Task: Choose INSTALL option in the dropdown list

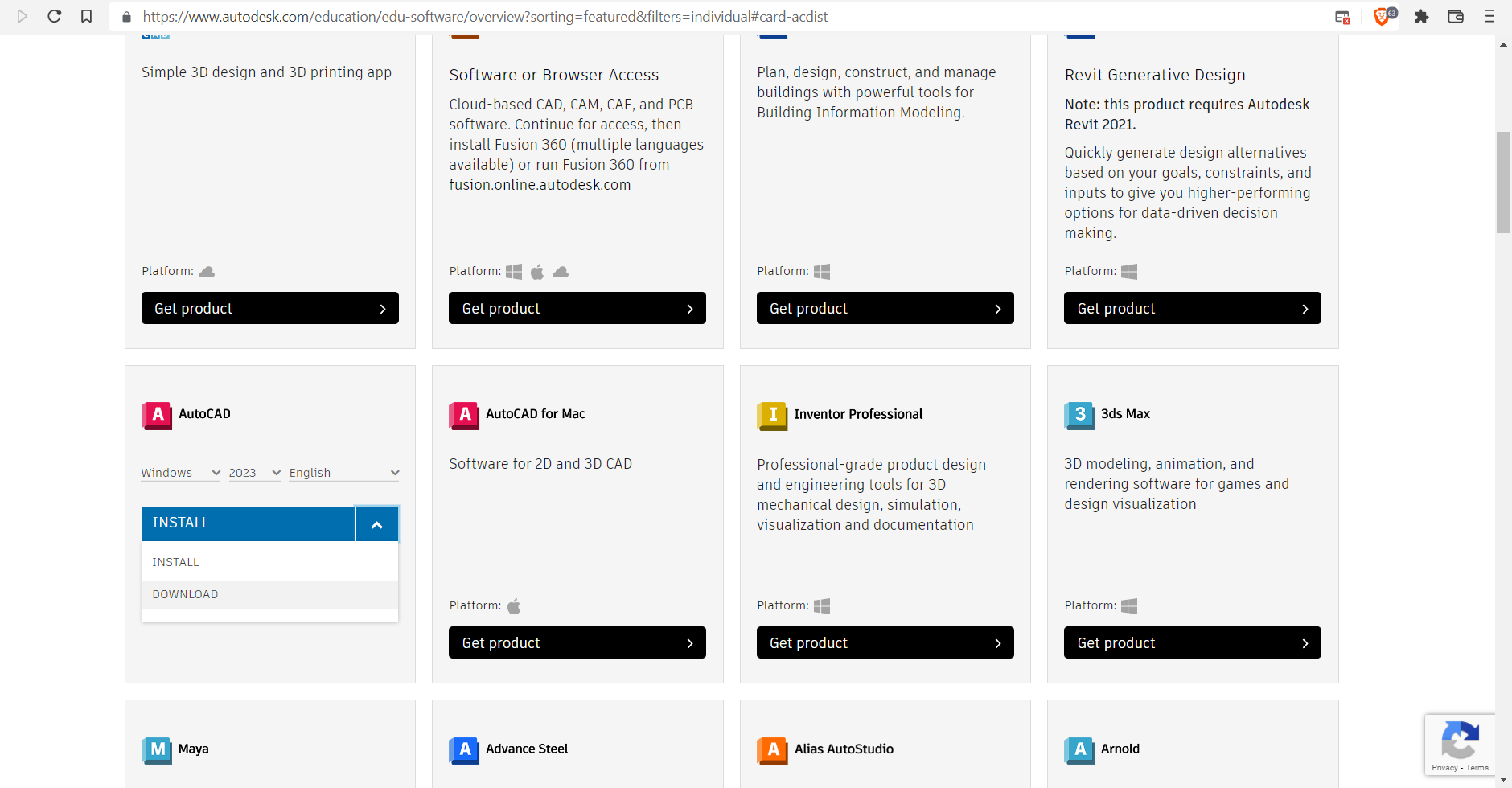Action: click(x=270, y=562)
